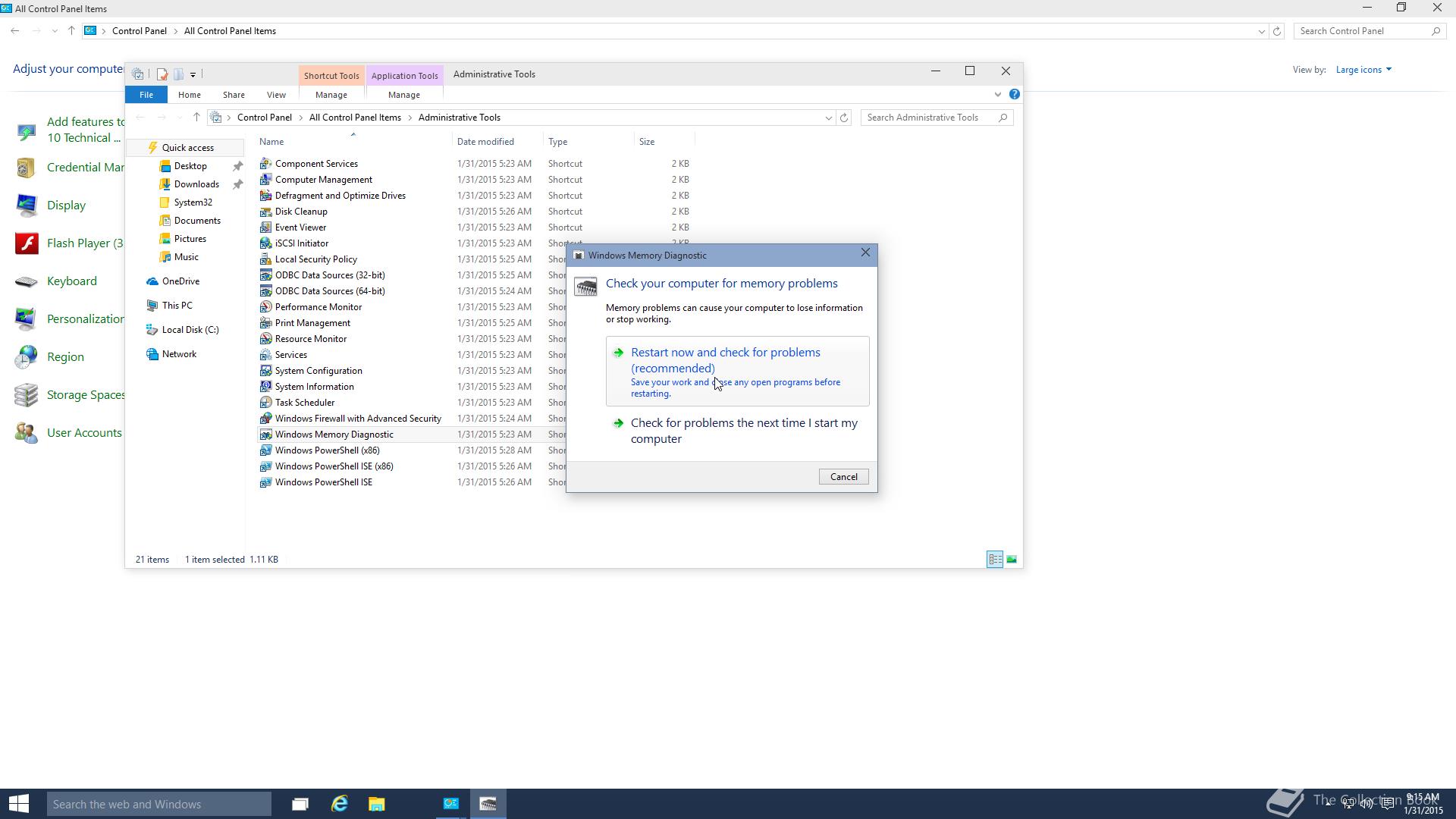Click the Search Administrative Tools field
The height and width of the screenshot is (819, 1456).
[x=937, y=118]
